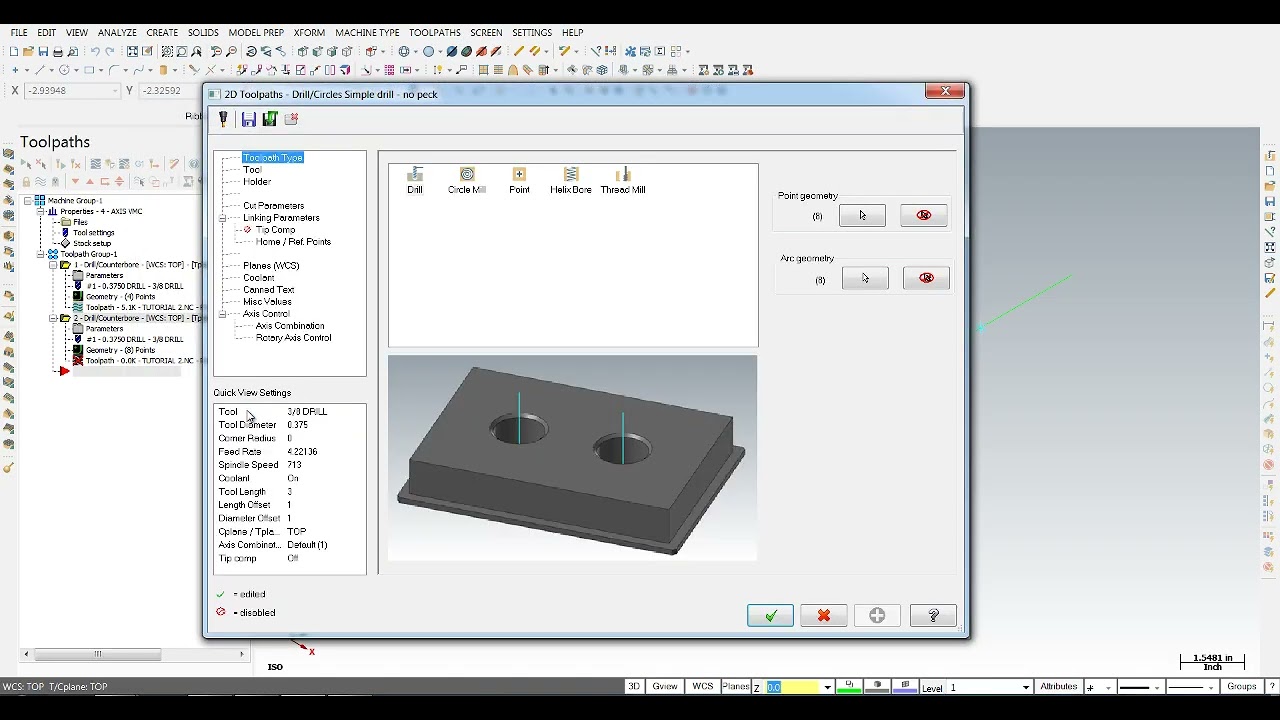Click the green reload parameters icon in dialog
Screen dimensions: 1280x720
269,119
